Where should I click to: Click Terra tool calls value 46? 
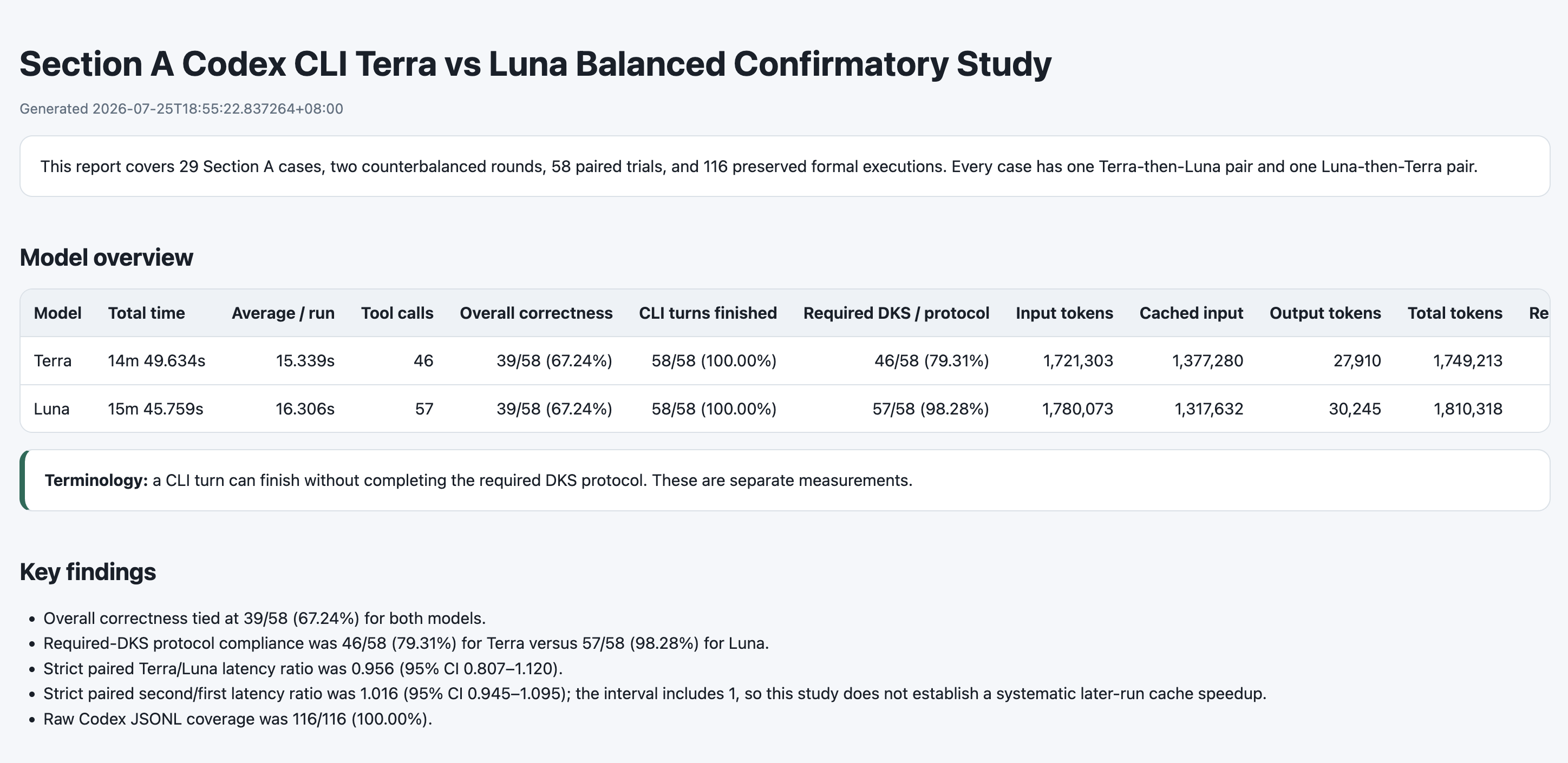click(423, 361)
